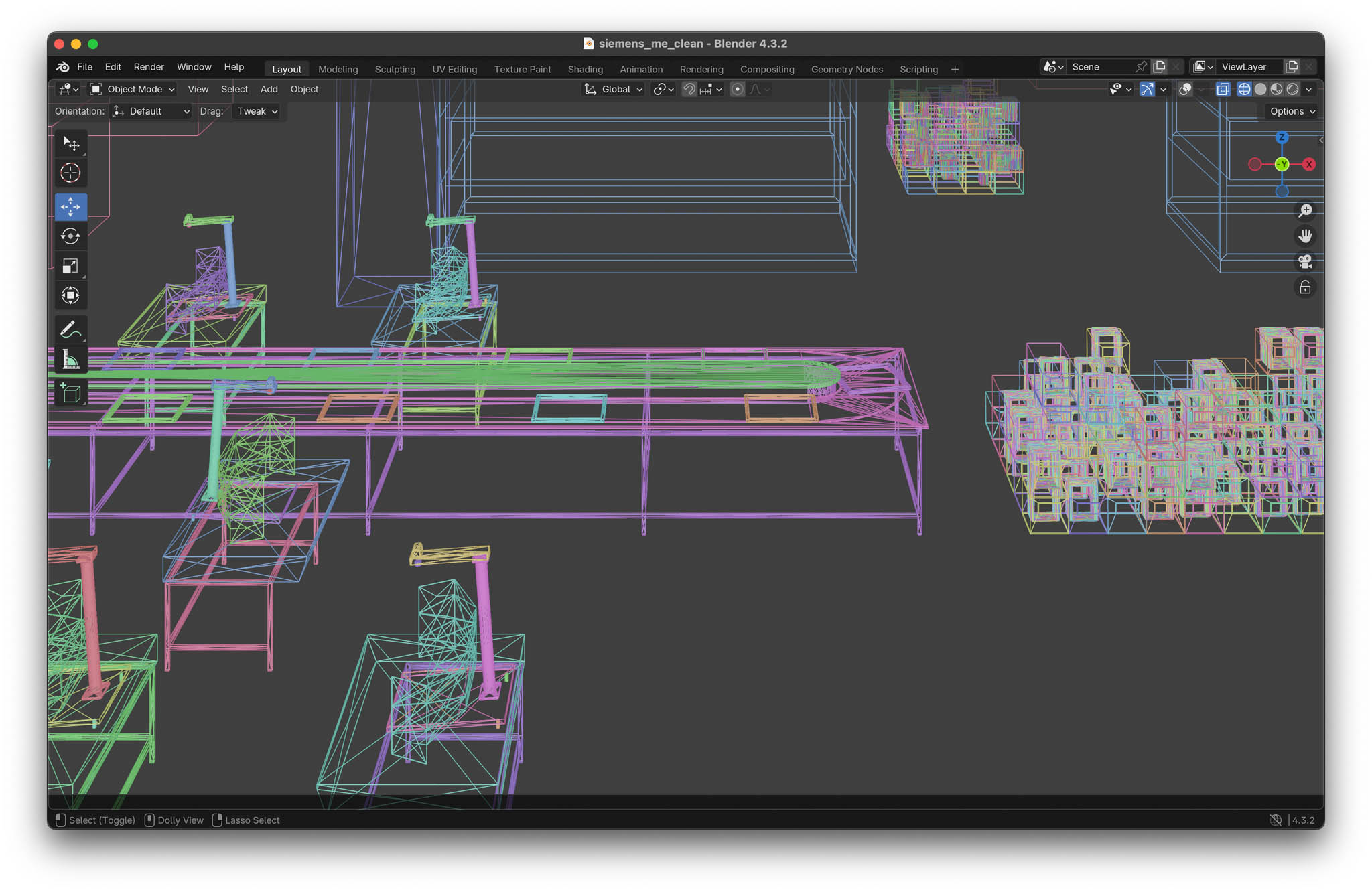Viewport: 1372px width, 892px height.
Task: Toggle X-Ray mode in the viewport
Action: pos(1223,89)
